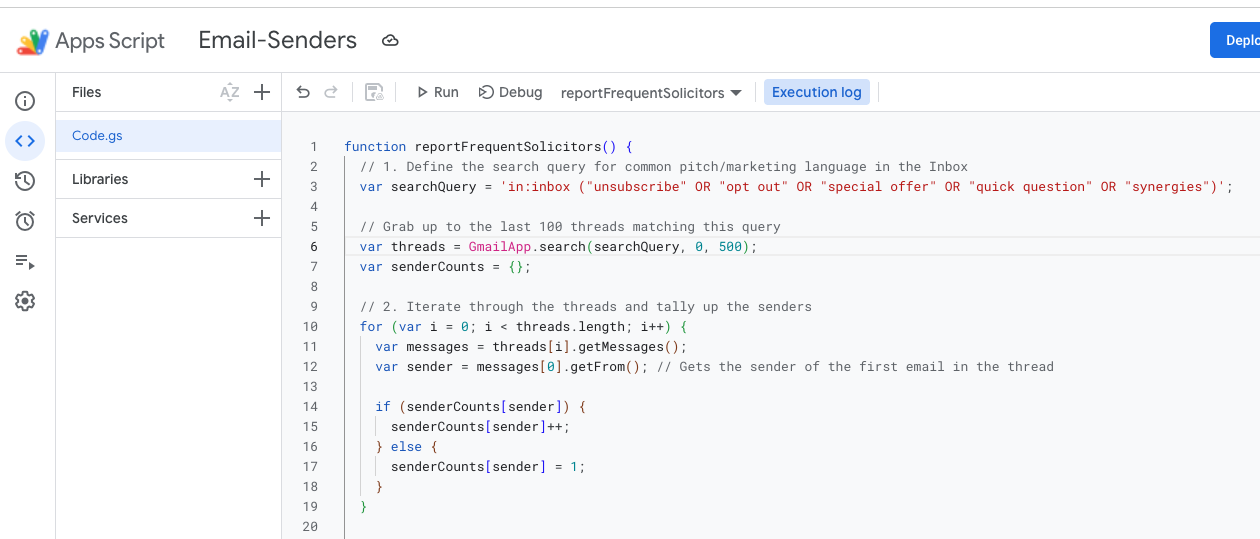Open Project History clock icon
1260x539 pixels.
pyautogui.click(x=25, y=181)
